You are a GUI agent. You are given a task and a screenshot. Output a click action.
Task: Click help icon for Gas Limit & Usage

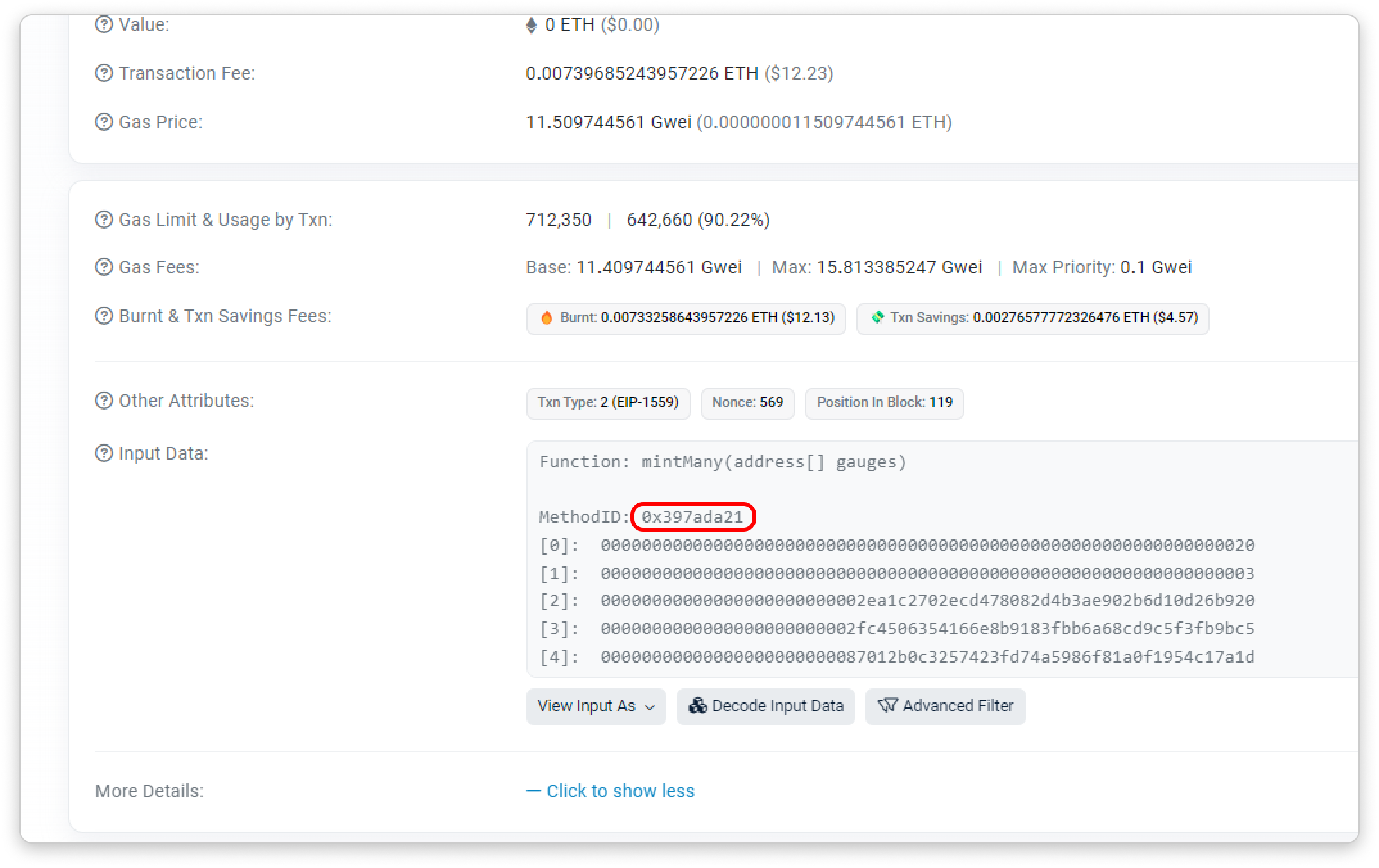click(103, 220)
